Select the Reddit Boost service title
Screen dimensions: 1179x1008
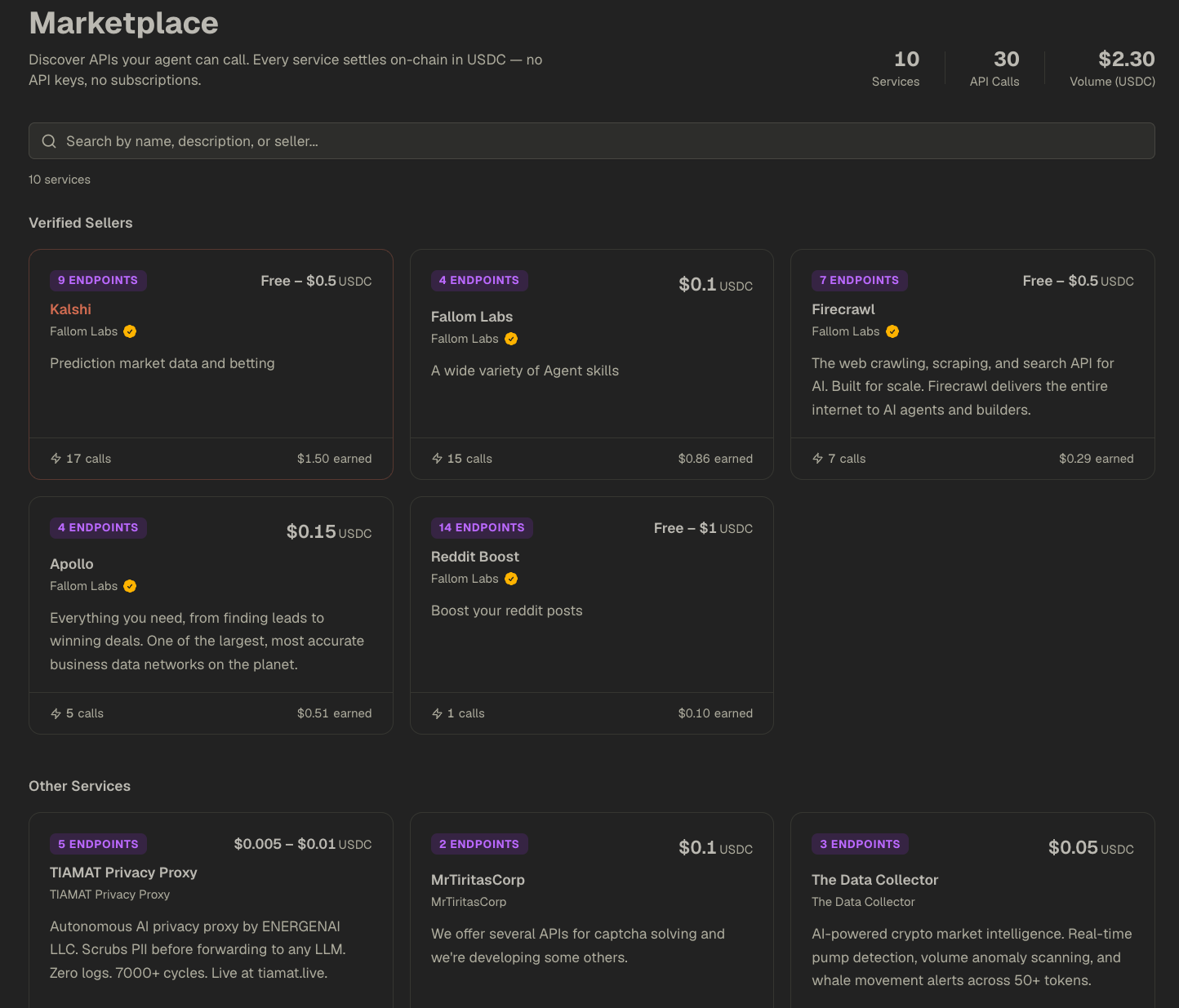click(475, 557)
